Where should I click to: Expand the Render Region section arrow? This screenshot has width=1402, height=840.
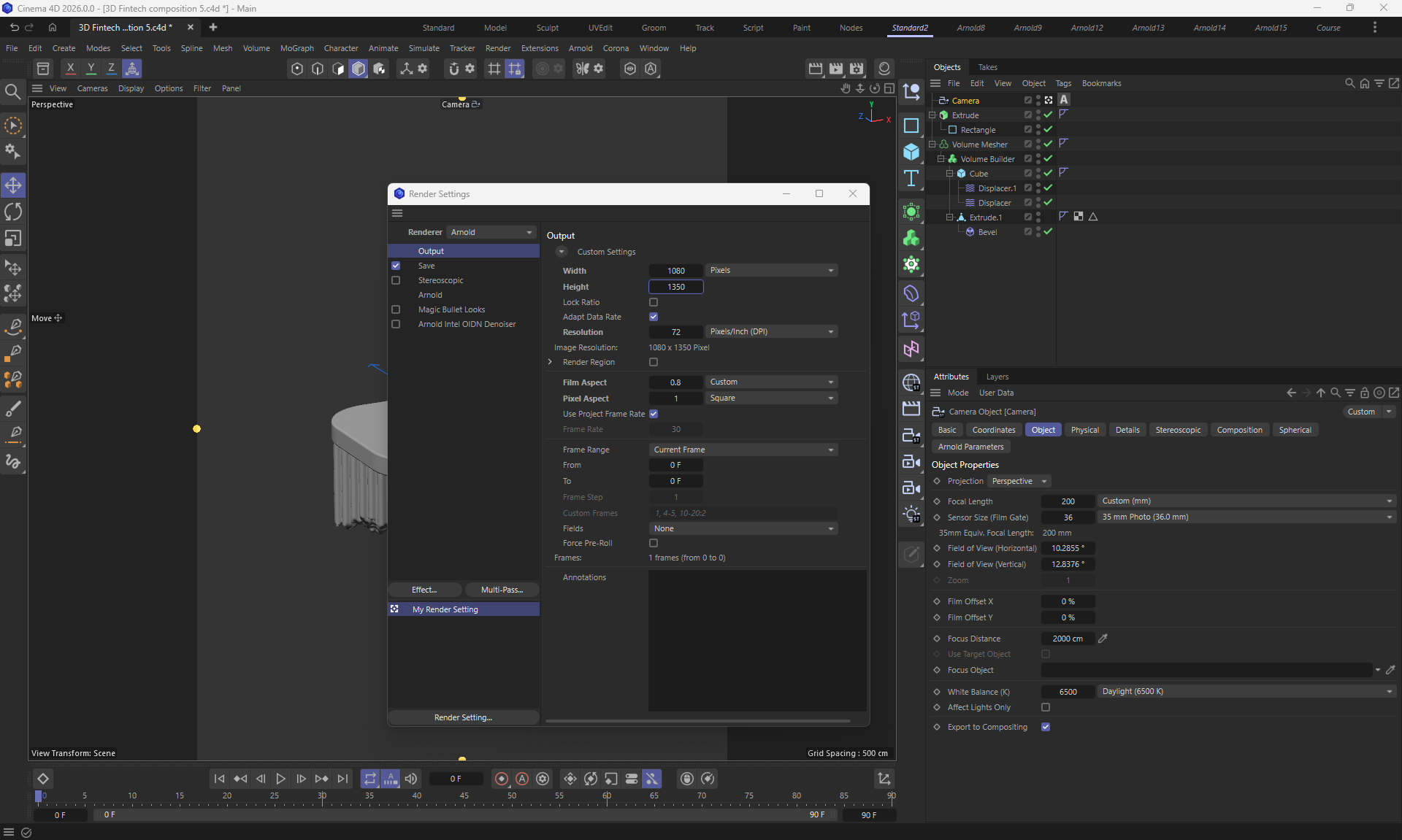pos(550,362)
